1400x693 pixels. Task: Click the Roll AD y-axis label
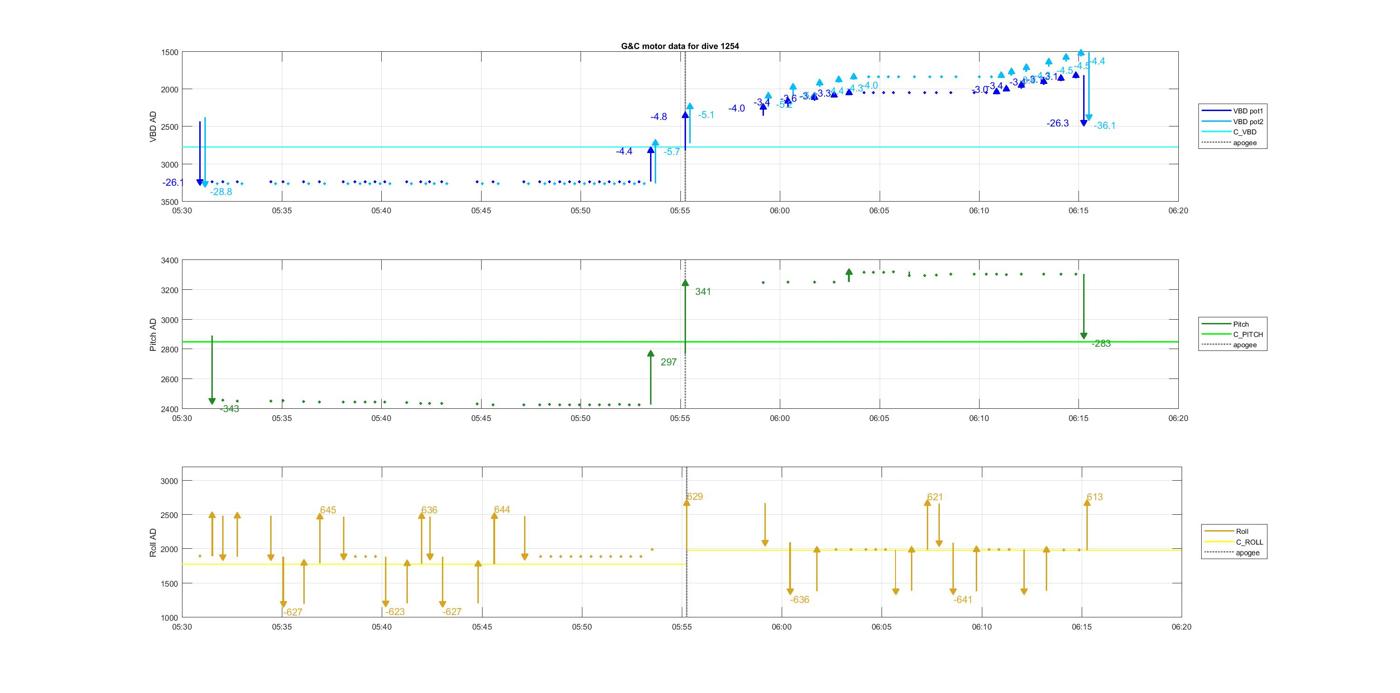tap(154, 541)
